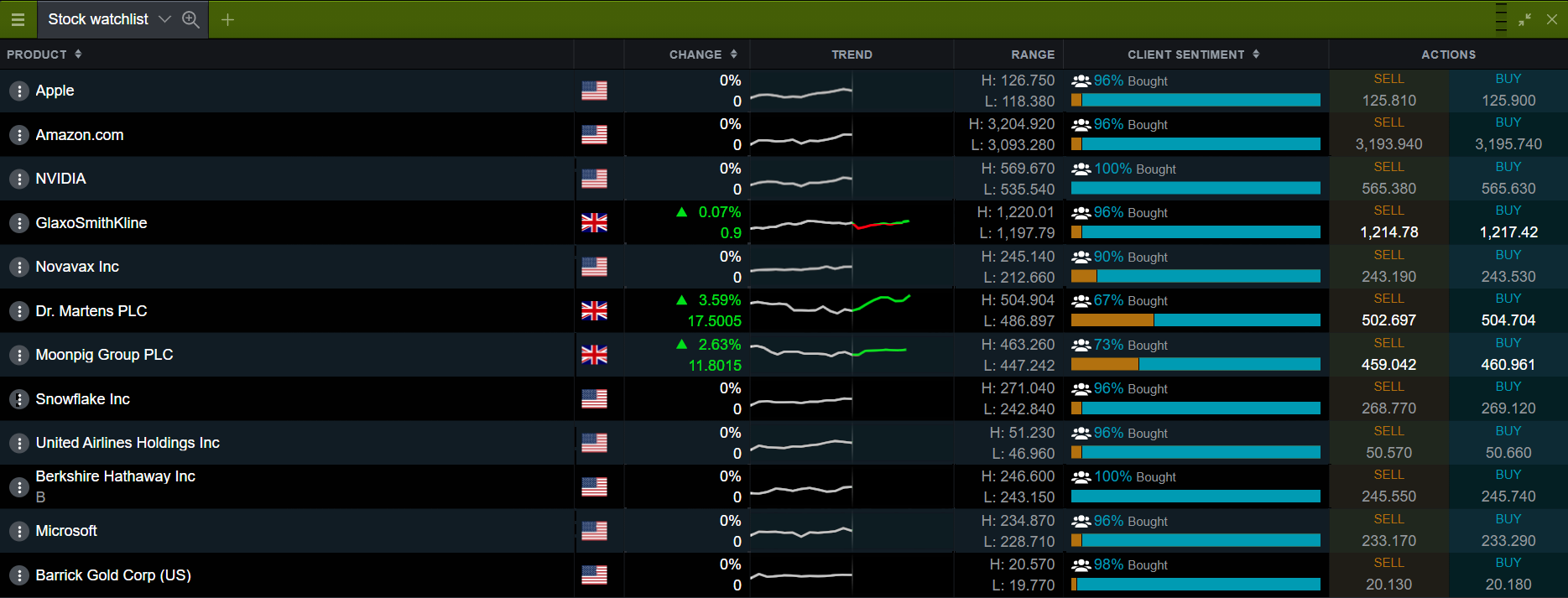Add a new watchlist tab with plus icon
This screenshot has width=1568, height=598.
[x=227, y=19]
